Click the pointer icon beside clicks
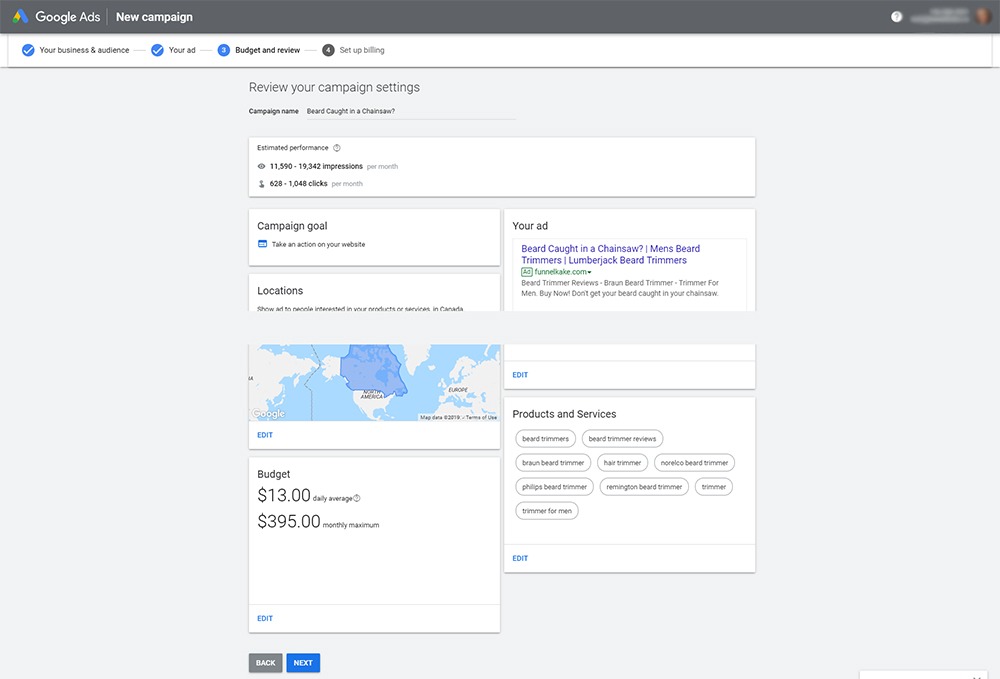 coord(261,184)
